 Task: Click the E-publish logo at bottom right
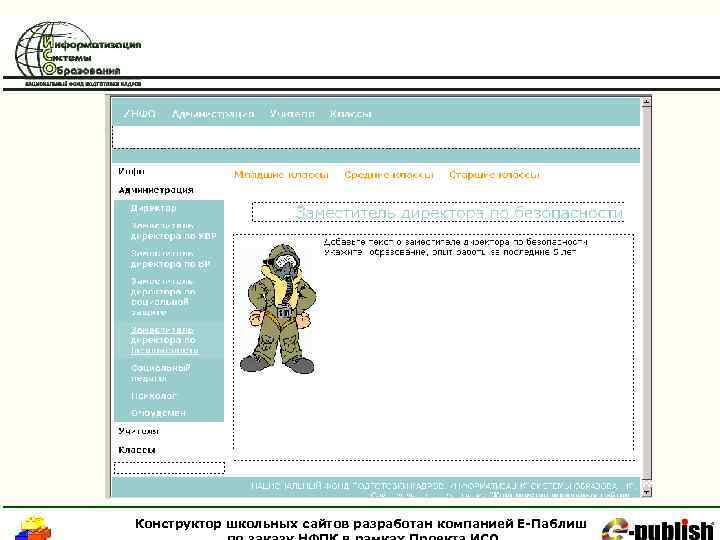pyautogui.click(x=659, y=529)
